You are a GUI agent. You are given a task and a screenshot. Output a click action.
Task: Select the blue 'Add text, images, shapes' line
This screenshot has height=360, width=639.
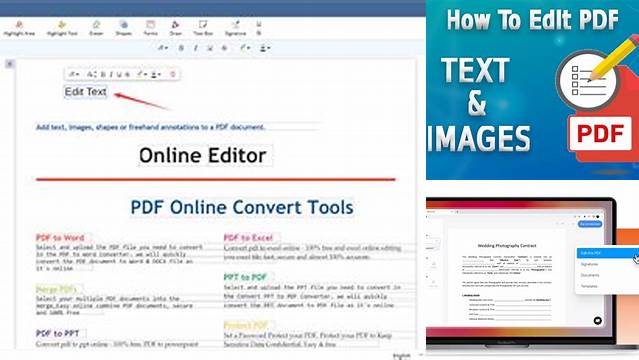pyautogui.click(x=150, y=127)
